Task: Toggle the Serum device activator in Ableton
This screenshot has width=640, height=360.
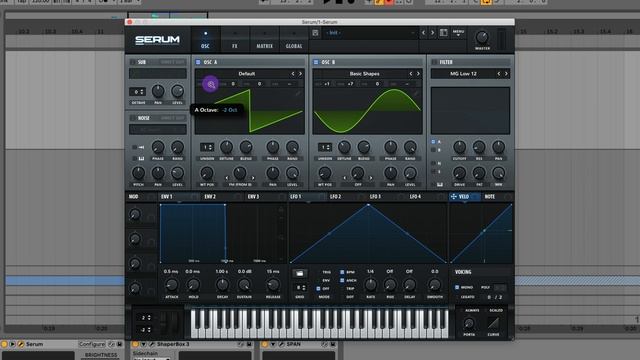Action: (x=4, y=344)
